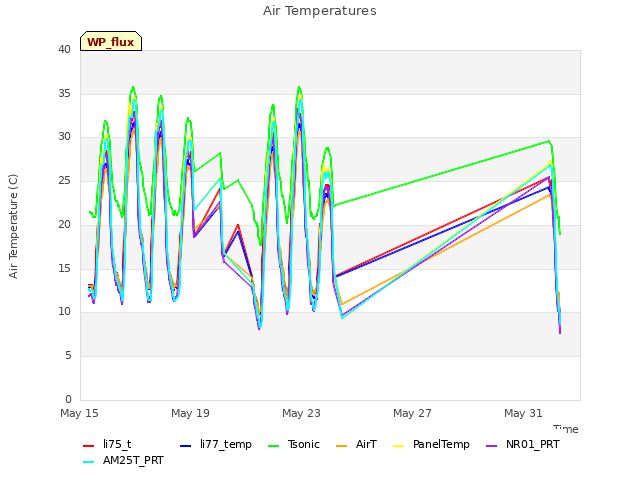Click the May 31 x-axis label
This screenshot has width=640, height=480.
(x=523, y=413)
